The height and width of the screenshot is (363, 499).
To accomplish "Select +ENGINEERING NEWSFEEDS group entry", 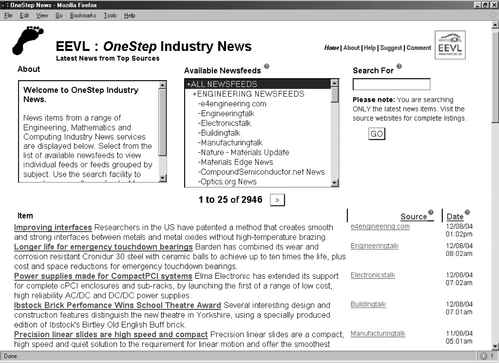I will pyautogui.click(x=248, y=94).
